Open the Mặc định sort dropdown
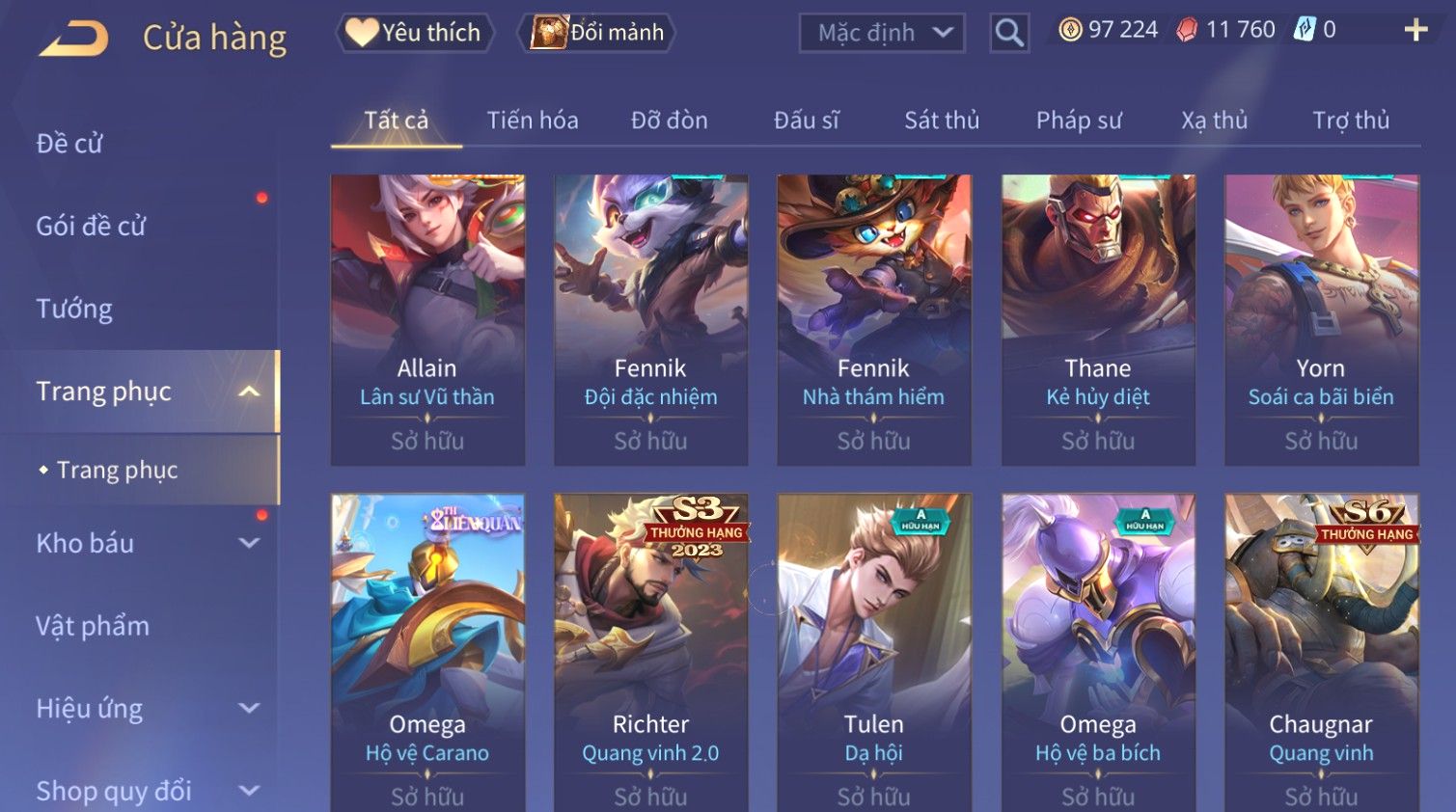The width and height of the screenshot is (1456, 812). pyautogui.click(x=882, y=33)
